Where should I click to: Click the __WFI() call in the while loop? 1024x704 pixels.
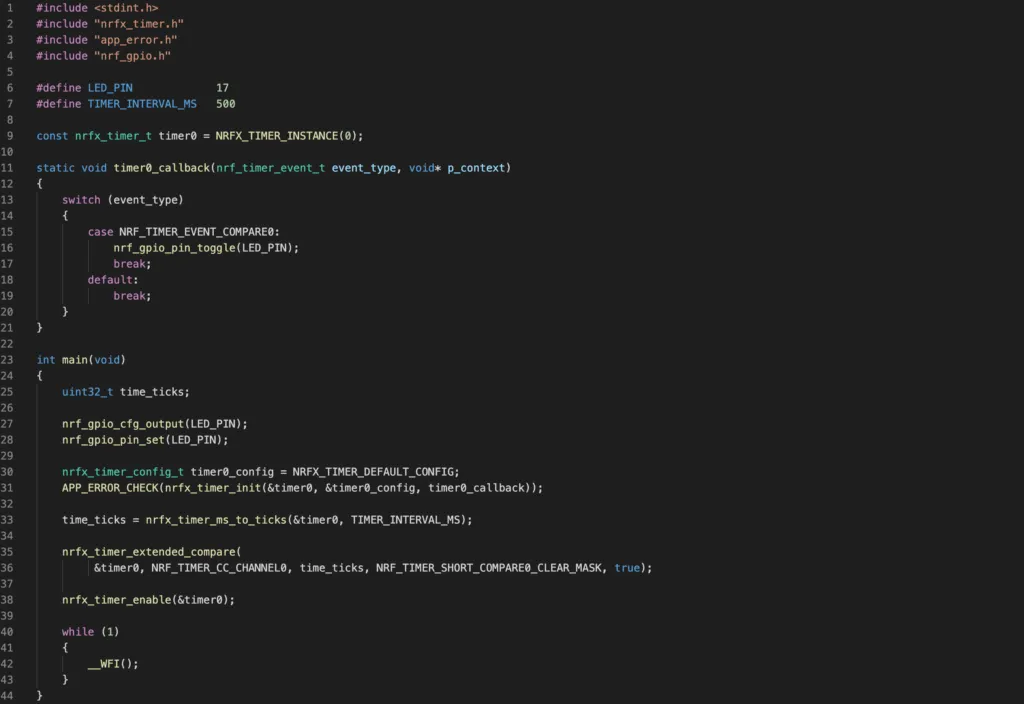[110, 664]
